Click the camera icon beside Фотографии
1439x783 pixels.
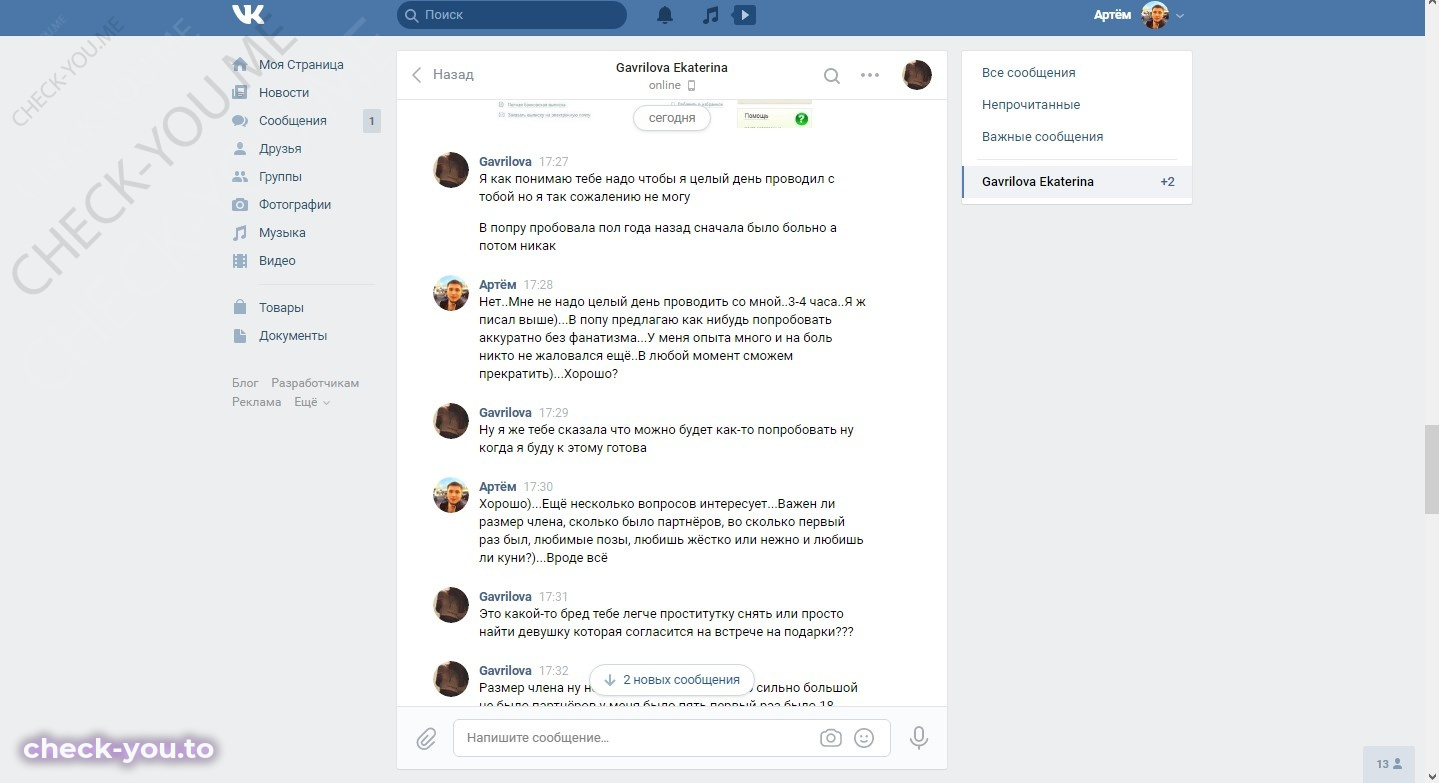(x=240, y=205)
